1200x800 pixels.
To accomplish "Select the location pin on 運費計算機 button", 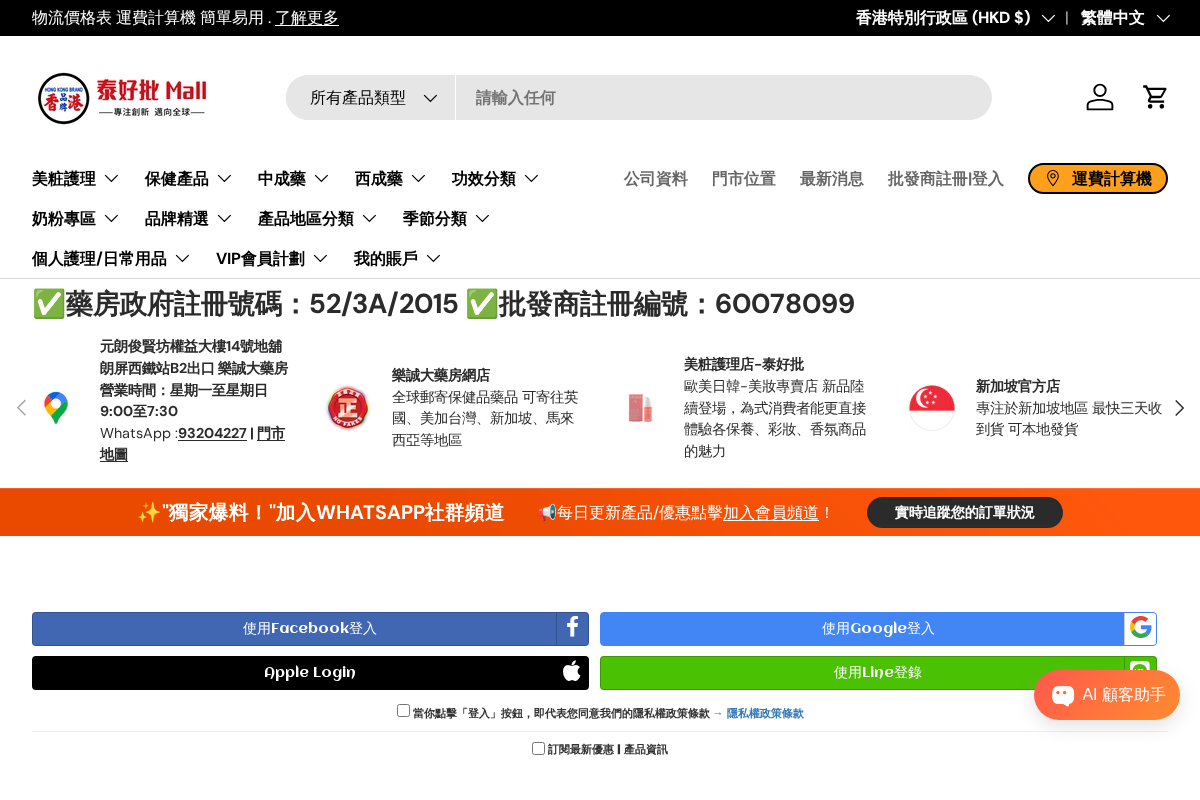I will click(x=1053, y=178).
